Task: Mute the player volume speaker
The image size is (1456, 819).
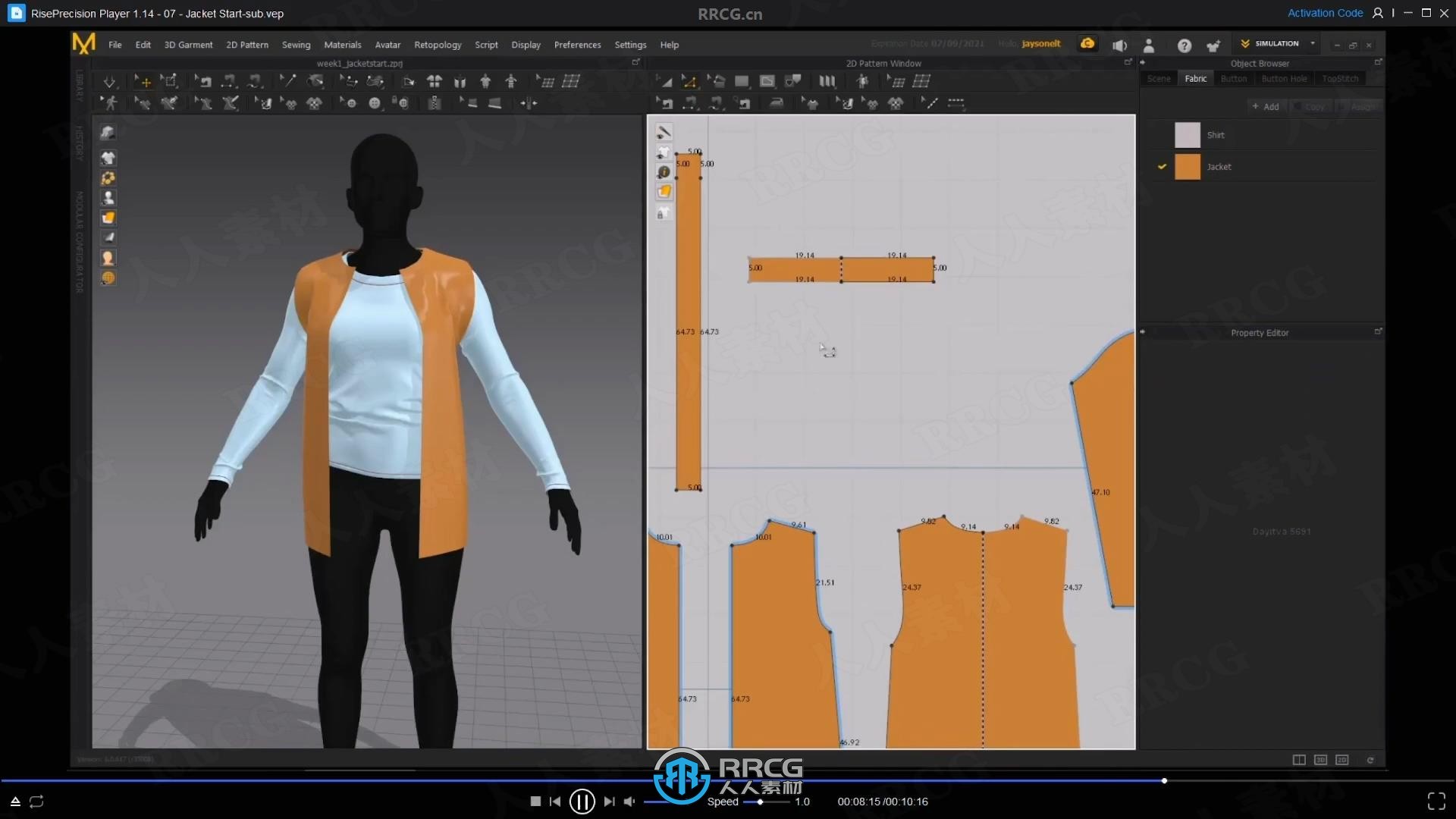Action: 629,802
